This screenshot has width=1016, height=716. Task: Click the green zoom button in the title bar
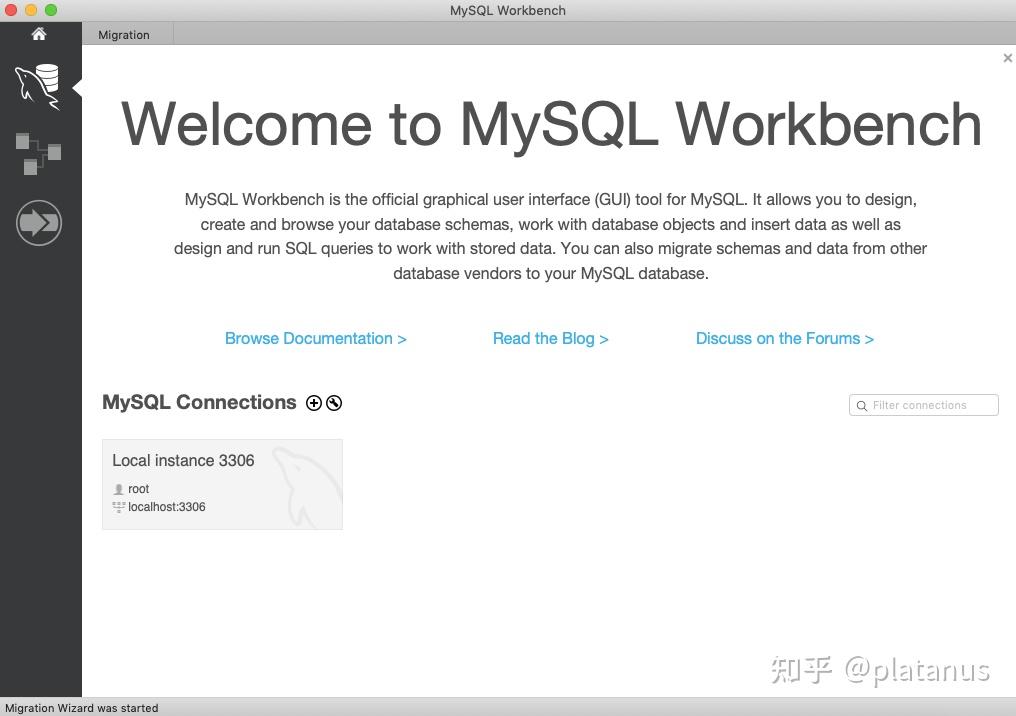click(50, 10)
